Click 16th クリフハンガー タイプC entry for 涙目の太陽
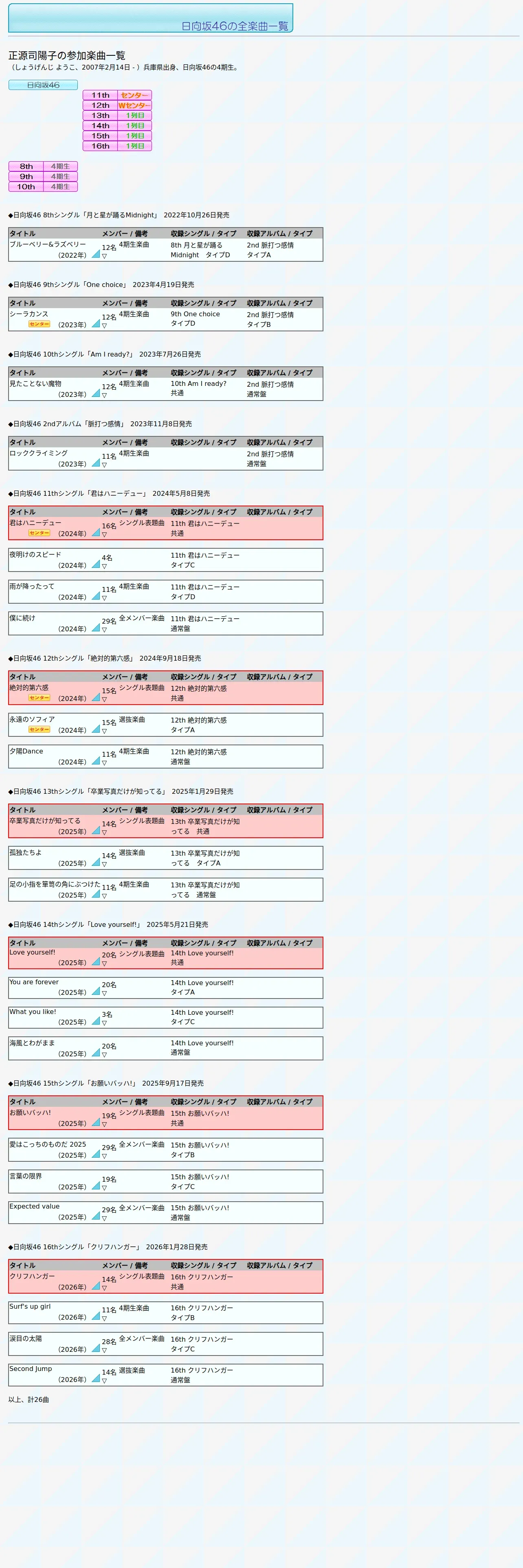Screen dimensions: 523x1568 (x=202, y=1344)
